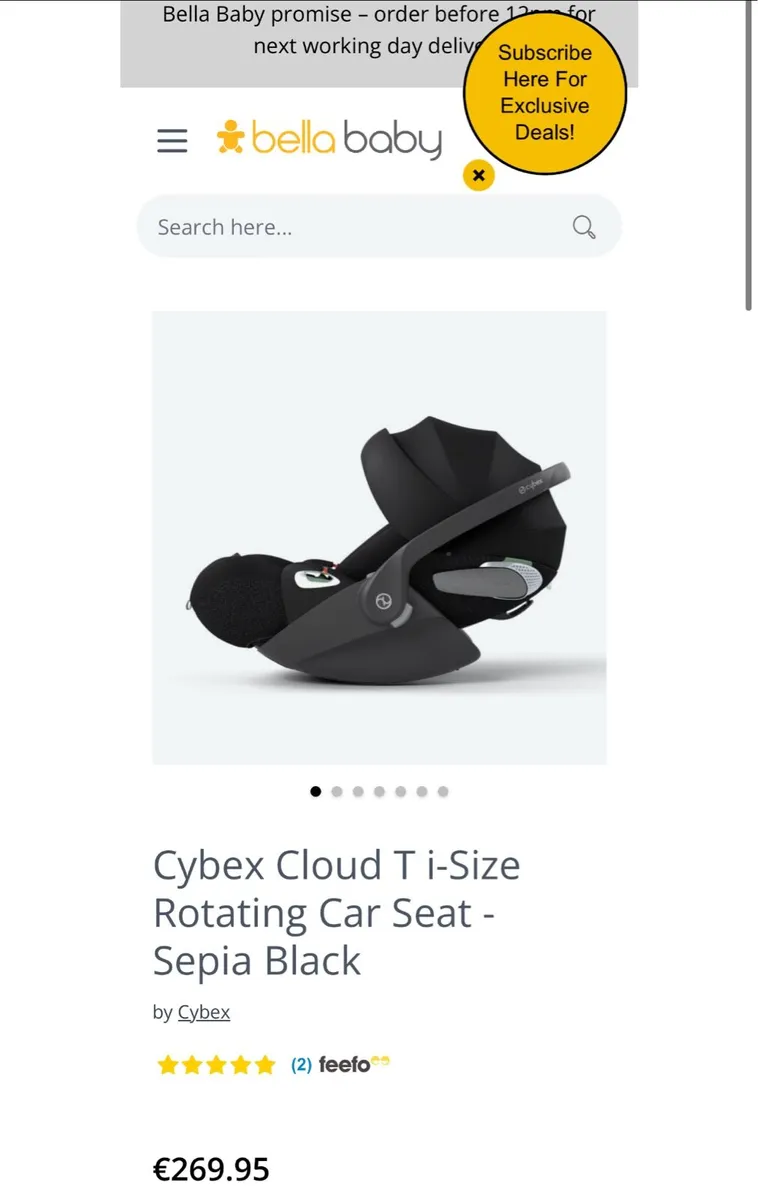758x1200 pixels.
Task: Select the sixth carousel dot
Action: click(421, 791)
